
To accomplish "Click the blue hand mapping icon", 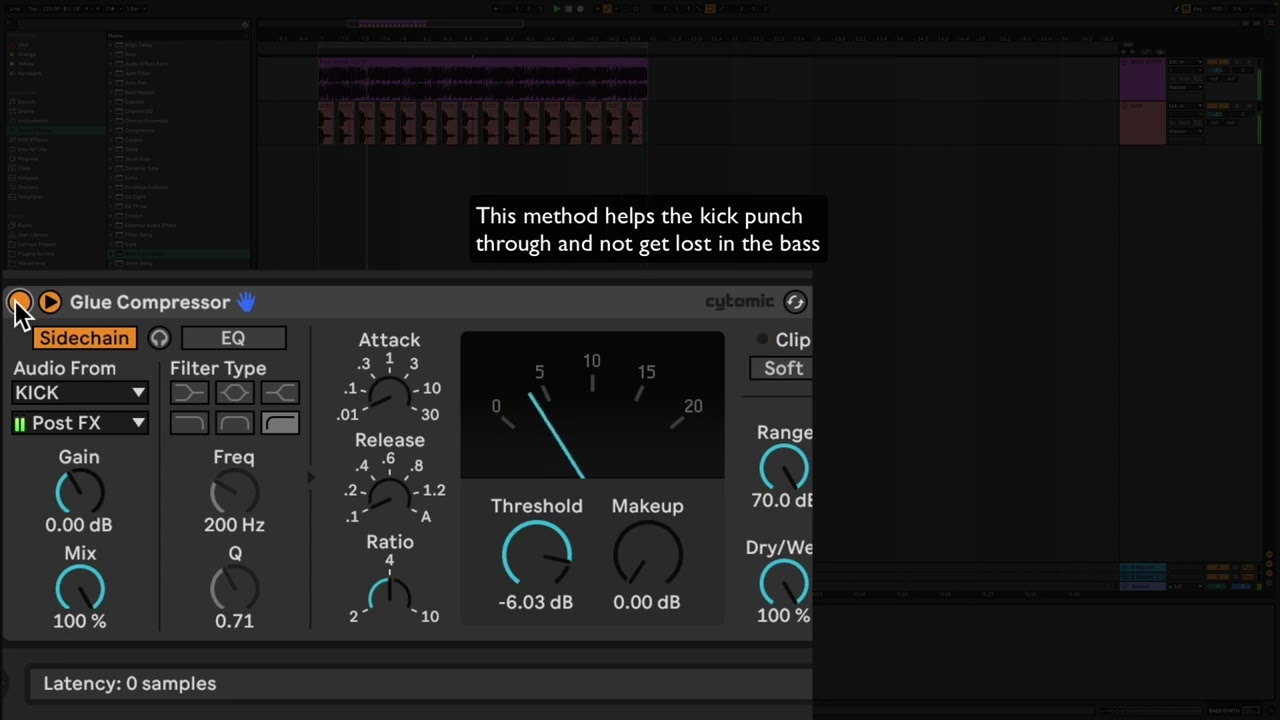I will point(246,301).
